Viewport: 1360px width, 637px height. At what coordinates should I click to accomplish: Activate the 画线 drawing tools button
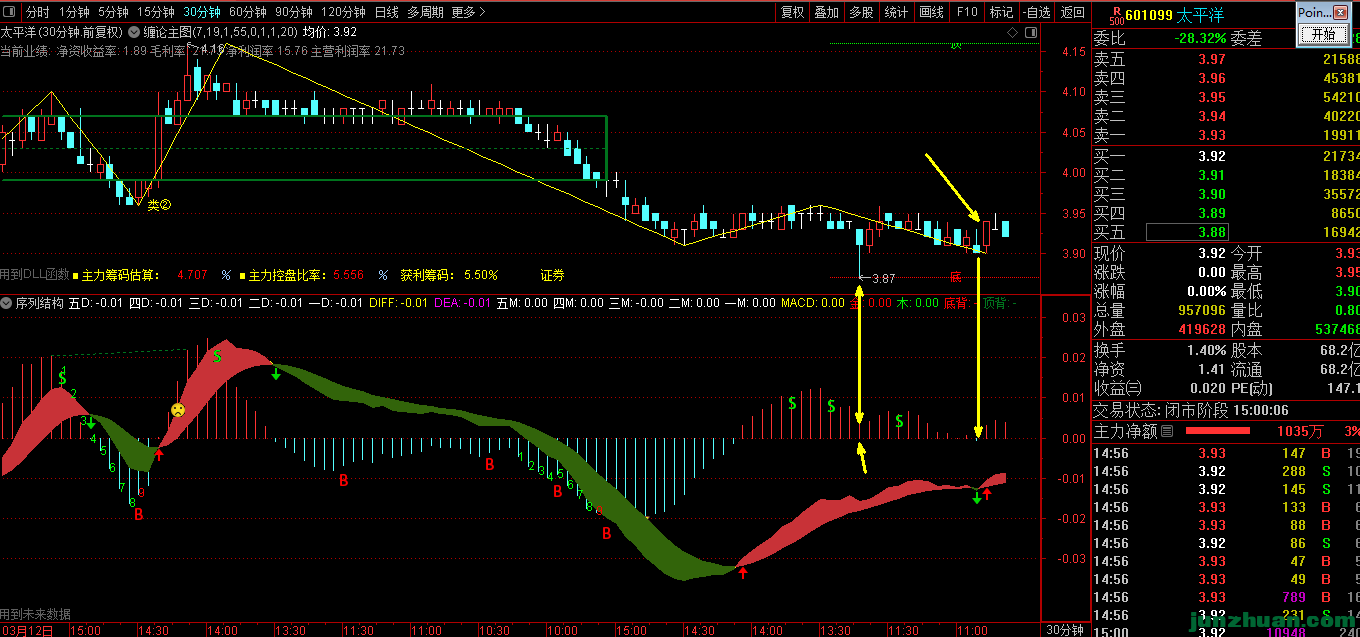coord(931,12)
